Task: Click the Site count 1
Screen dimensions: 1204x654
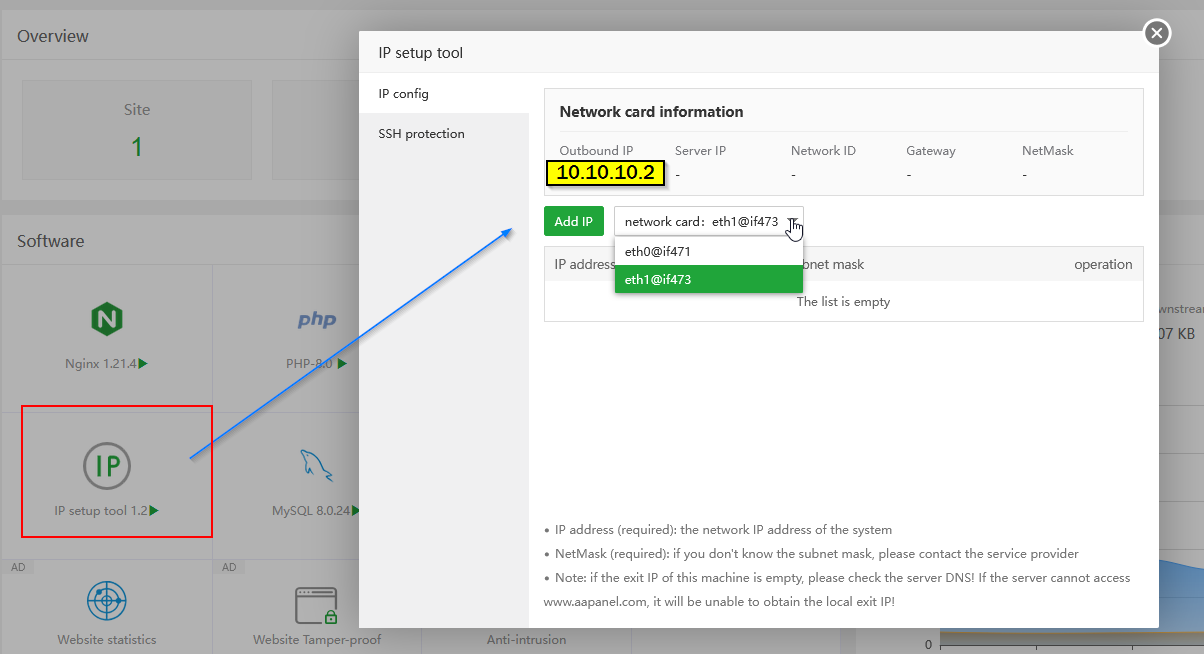Action: [x=137, y=148]
